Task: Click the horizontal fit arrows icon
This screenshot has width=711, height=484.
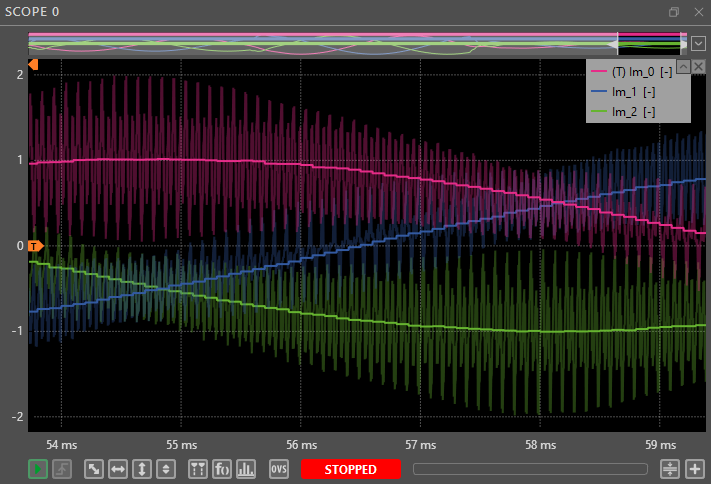Action: tap(118, 469)
